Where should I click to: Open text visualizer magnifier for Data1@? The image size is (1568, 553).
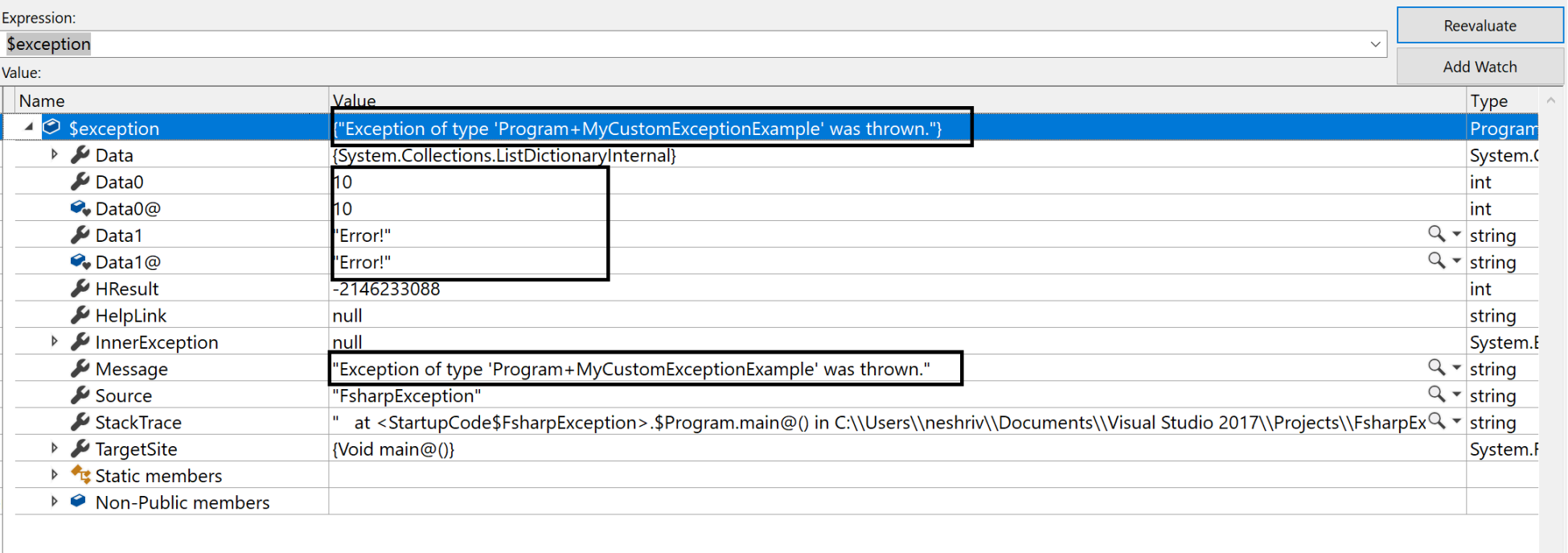point(1436,260)
